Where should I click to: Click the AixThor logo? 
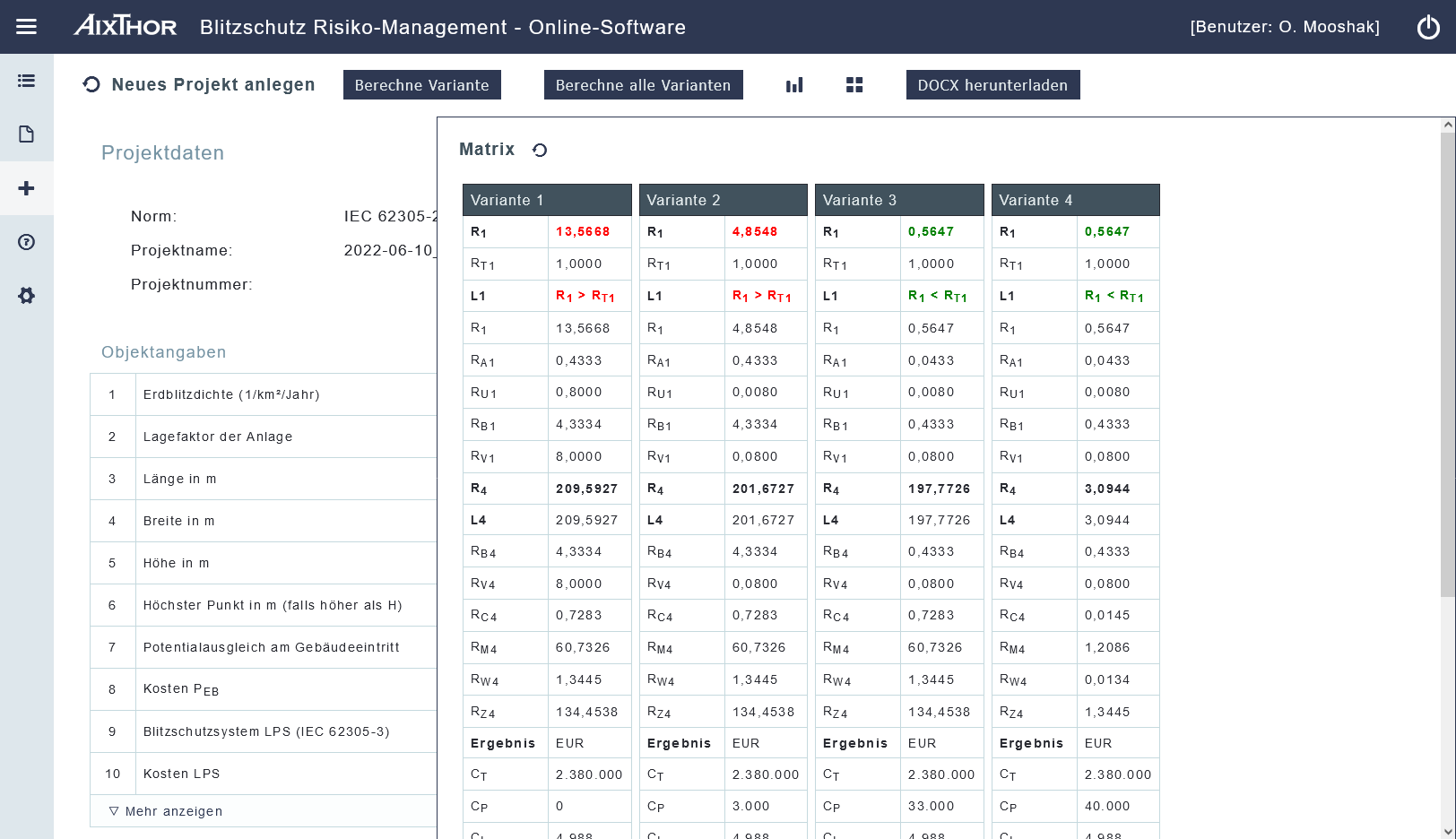(126, 26)
